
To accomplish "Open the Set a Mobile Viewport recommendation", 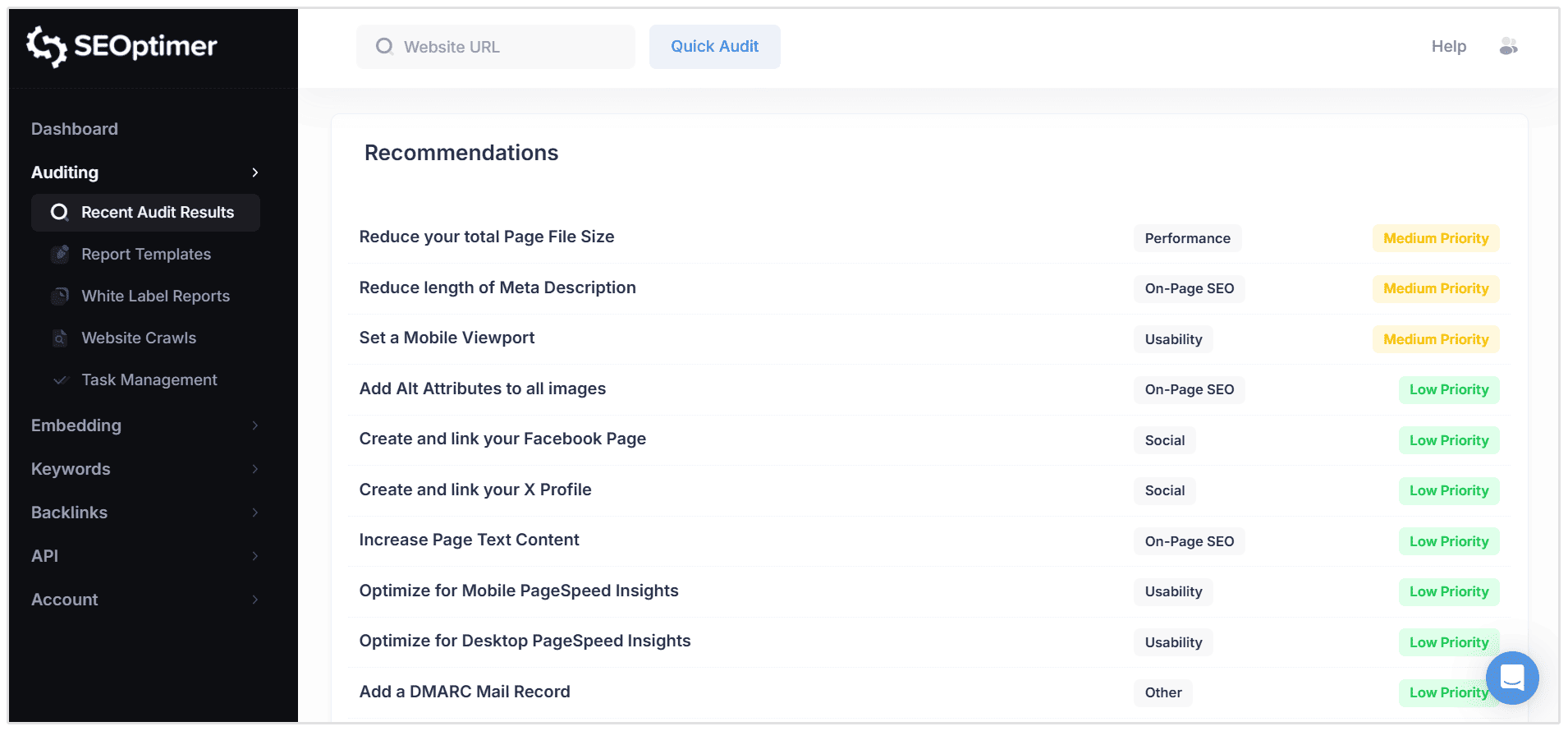I will (x=447, y=338).
